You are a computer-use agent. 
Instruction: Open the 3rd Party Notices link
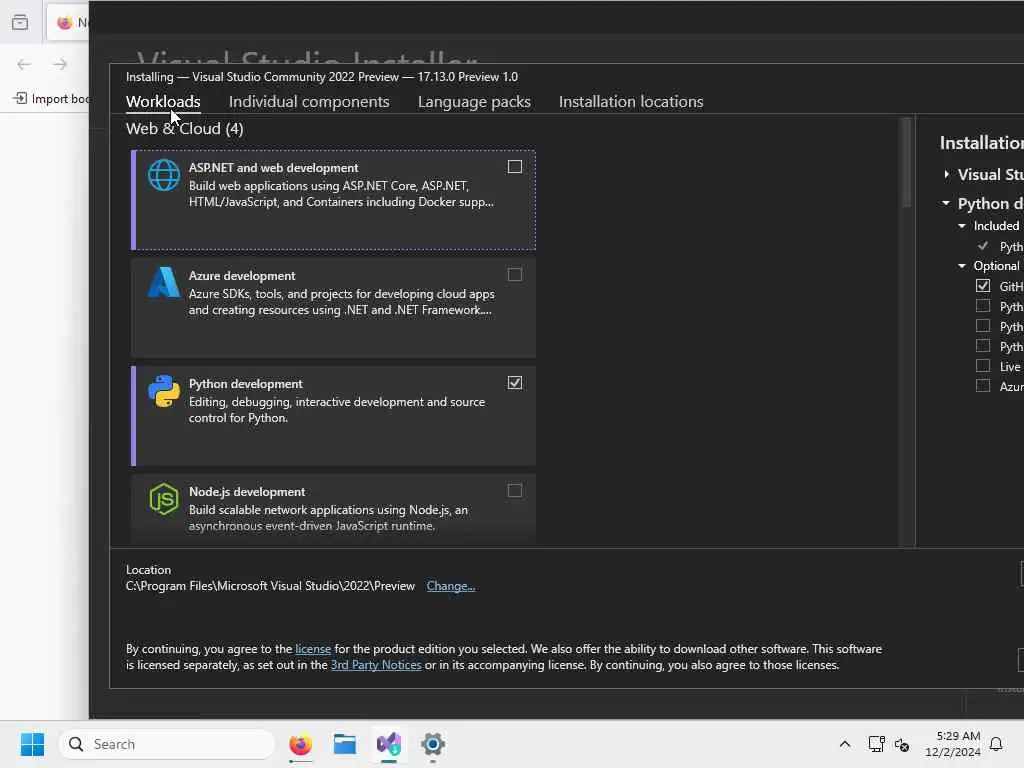[376, 665]
